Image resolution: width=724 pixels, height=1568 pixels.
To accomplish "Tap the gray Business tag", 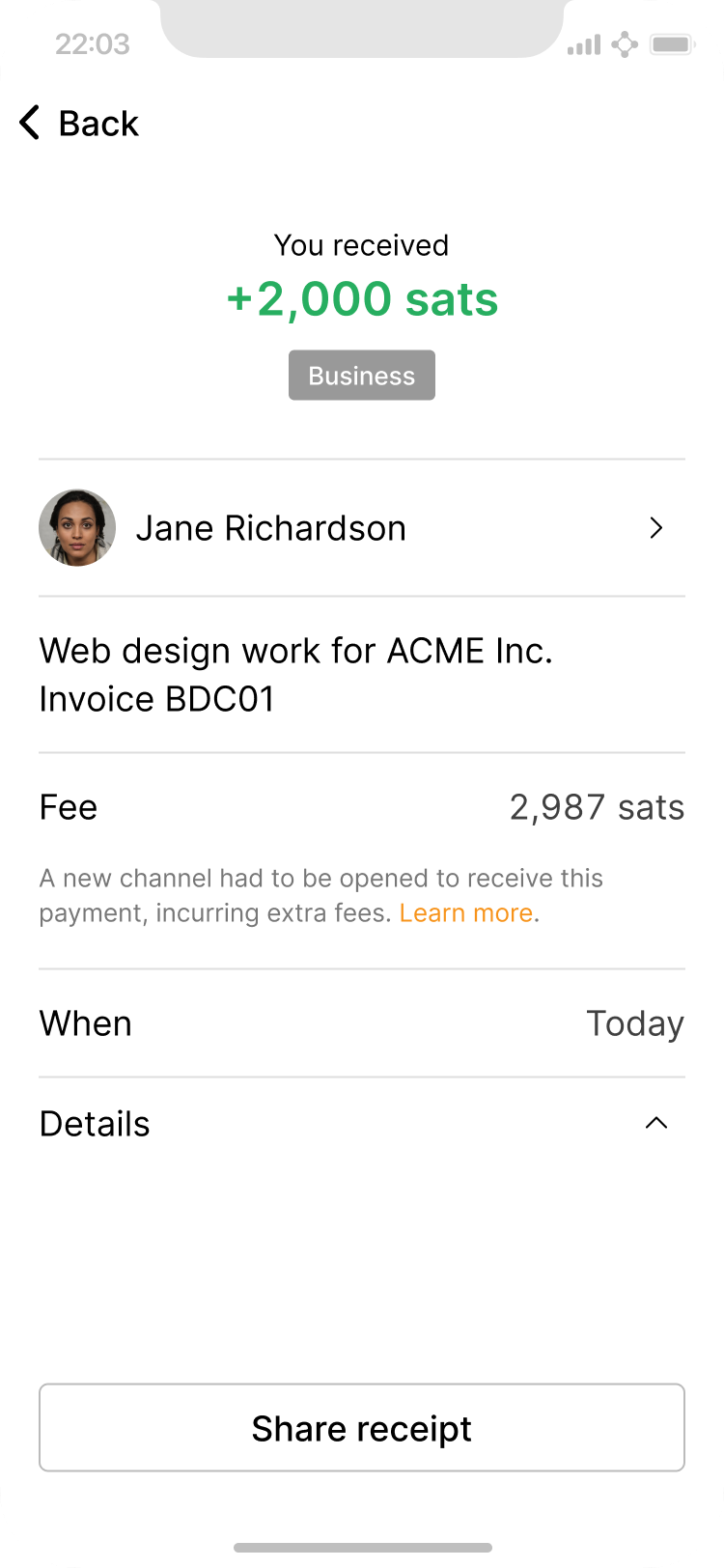I will coord(362,376).
